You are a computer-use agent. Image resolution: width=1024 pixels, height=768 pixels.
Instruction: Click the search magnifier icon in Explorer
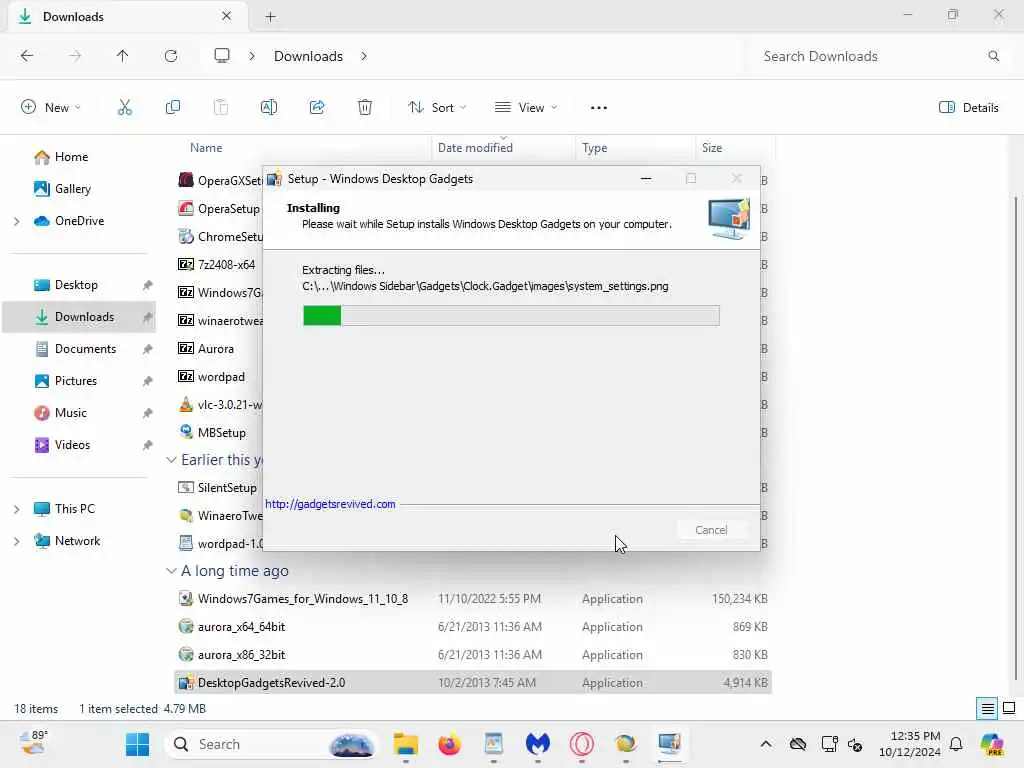[993, 56]
